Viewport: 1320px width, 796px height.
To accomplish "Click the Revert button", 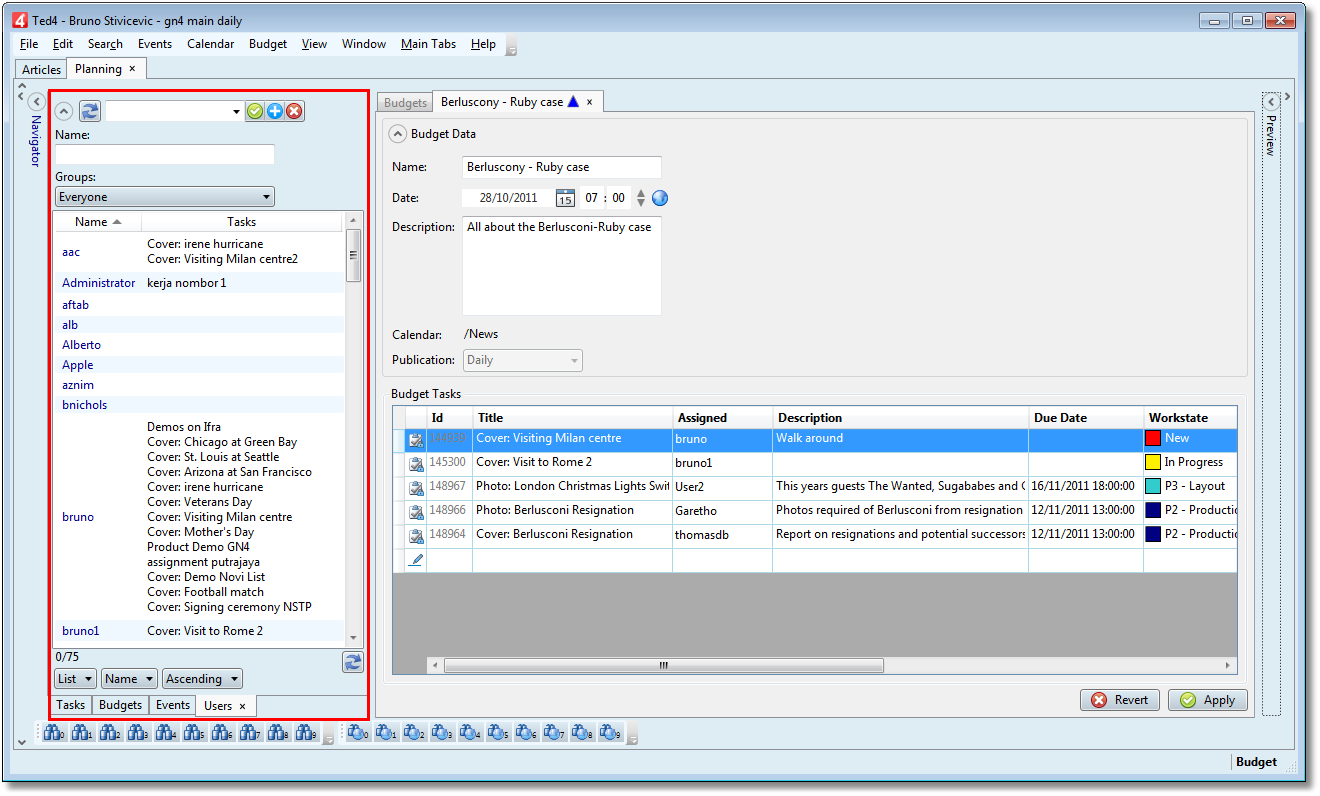I will point(1120,700).
